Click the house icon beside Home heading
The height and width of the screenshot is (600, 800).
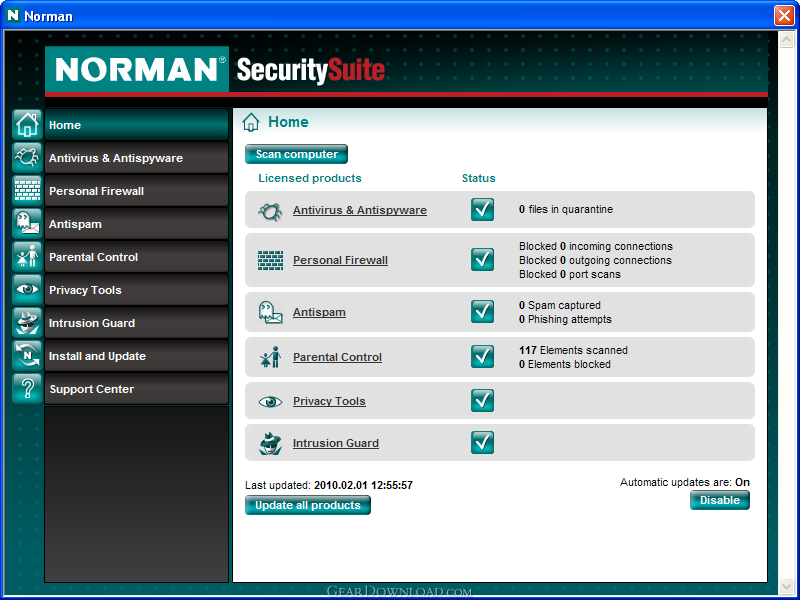pos(251,122)
